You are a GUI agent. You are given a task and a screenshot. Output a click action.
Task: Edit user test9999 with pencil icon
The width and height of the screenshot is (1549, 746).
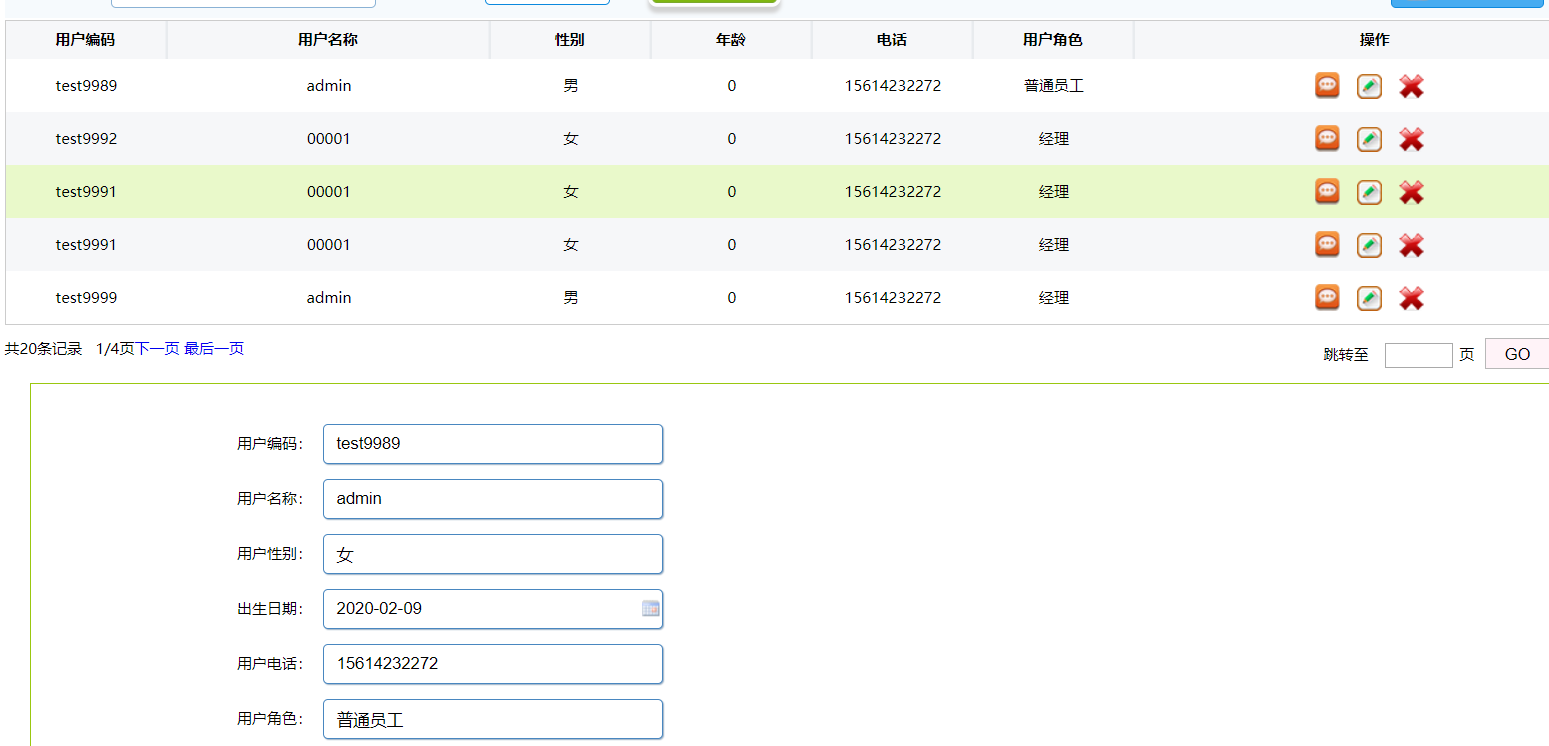click(1369, 299)
